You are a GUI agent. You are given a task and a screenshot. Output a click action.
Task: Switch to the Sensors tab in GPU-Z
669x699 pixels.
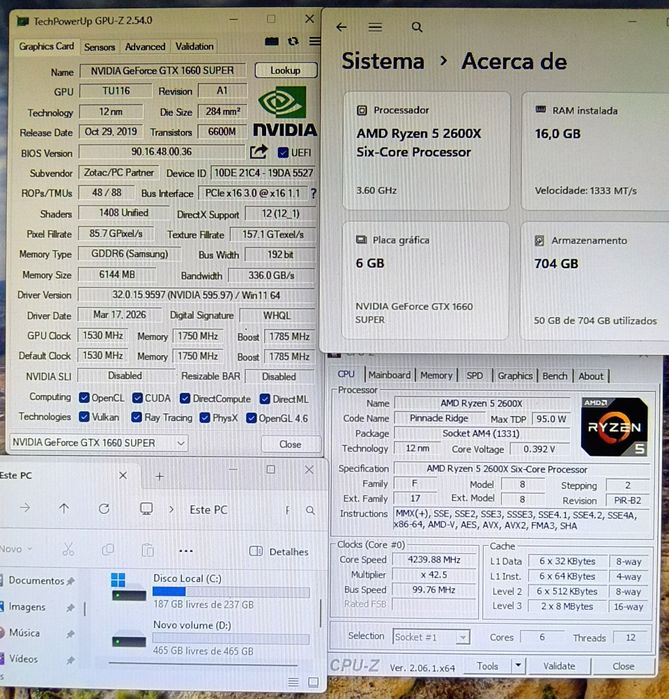pyautogui.click(x=99, y=47)
